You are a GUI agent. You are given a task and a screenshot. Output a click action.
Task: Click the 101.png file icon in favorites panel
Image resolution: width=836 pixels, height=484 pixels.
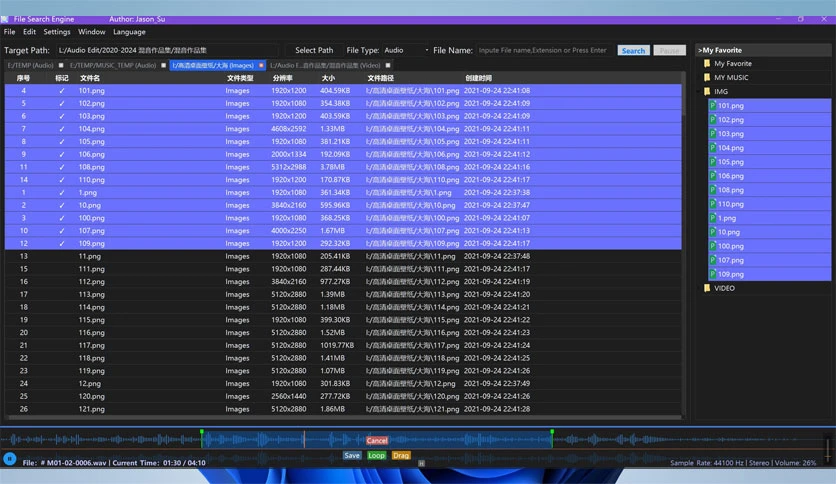point(712,106)
